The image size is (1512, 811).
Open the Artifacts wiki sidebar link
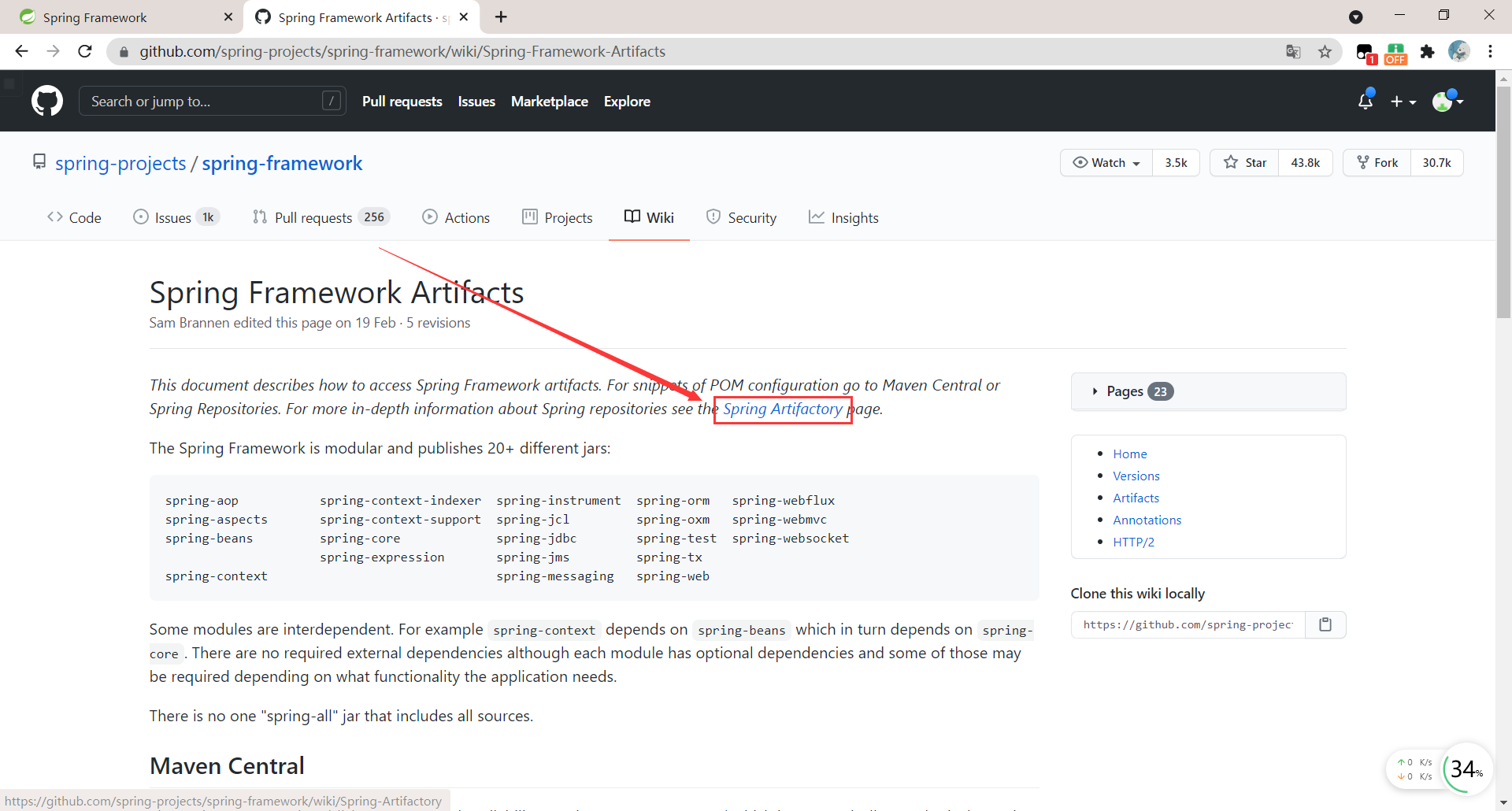(1136, 498)
